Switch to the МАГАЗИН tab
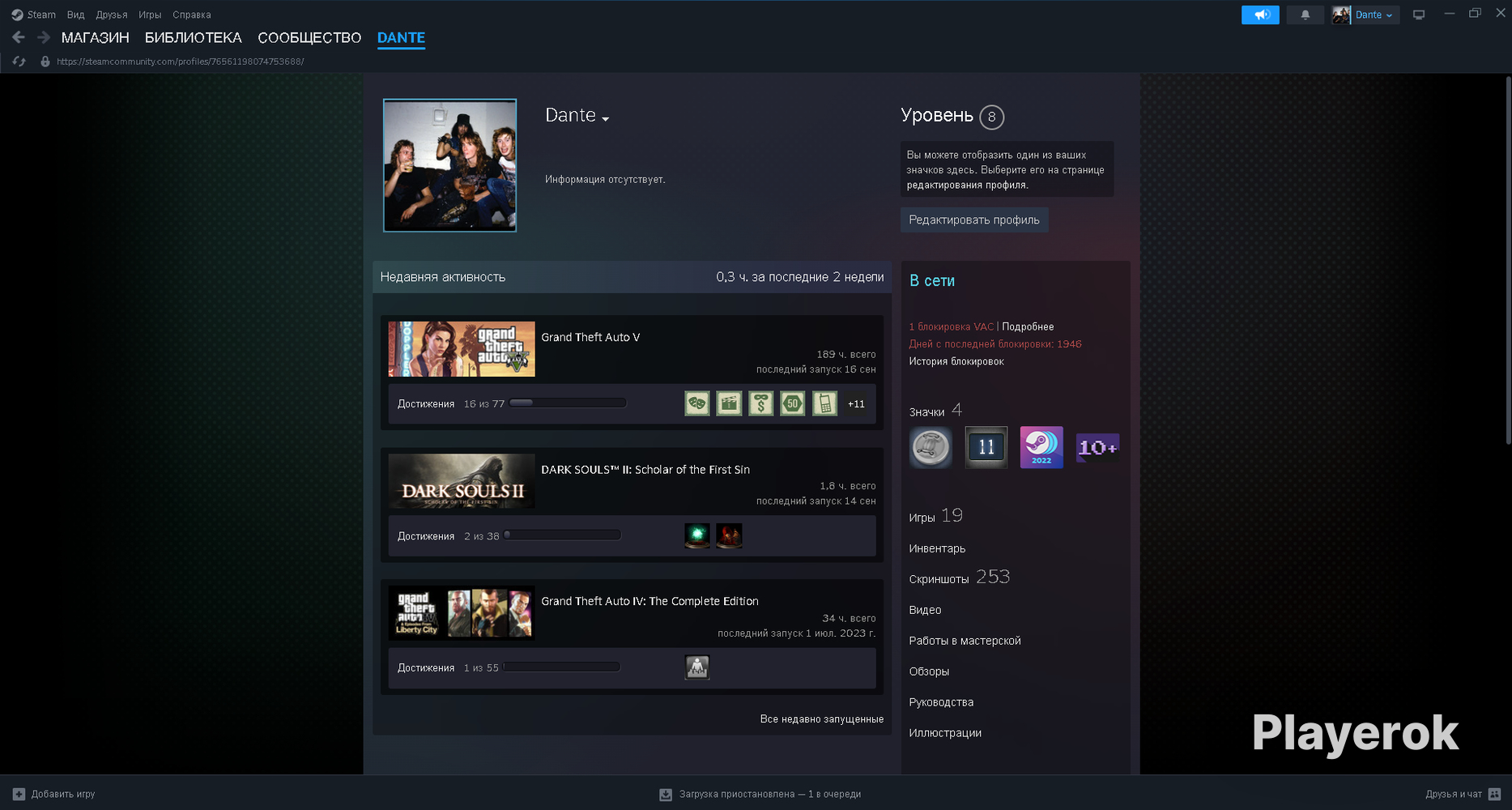The image size is (1512, 810). pyautogui.click(x=96, y=38)
